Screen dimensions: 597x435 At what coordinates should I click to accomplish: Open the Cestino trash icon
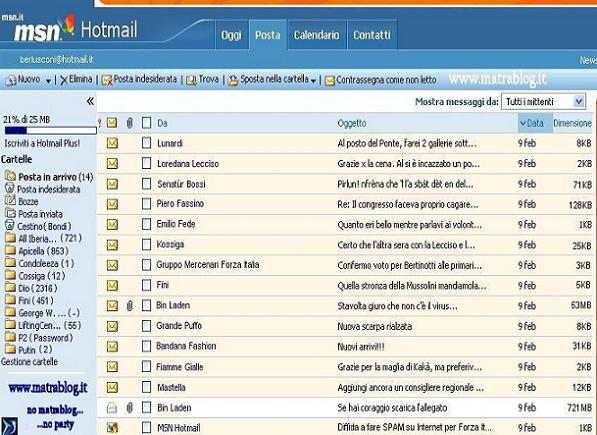(10, 226)
